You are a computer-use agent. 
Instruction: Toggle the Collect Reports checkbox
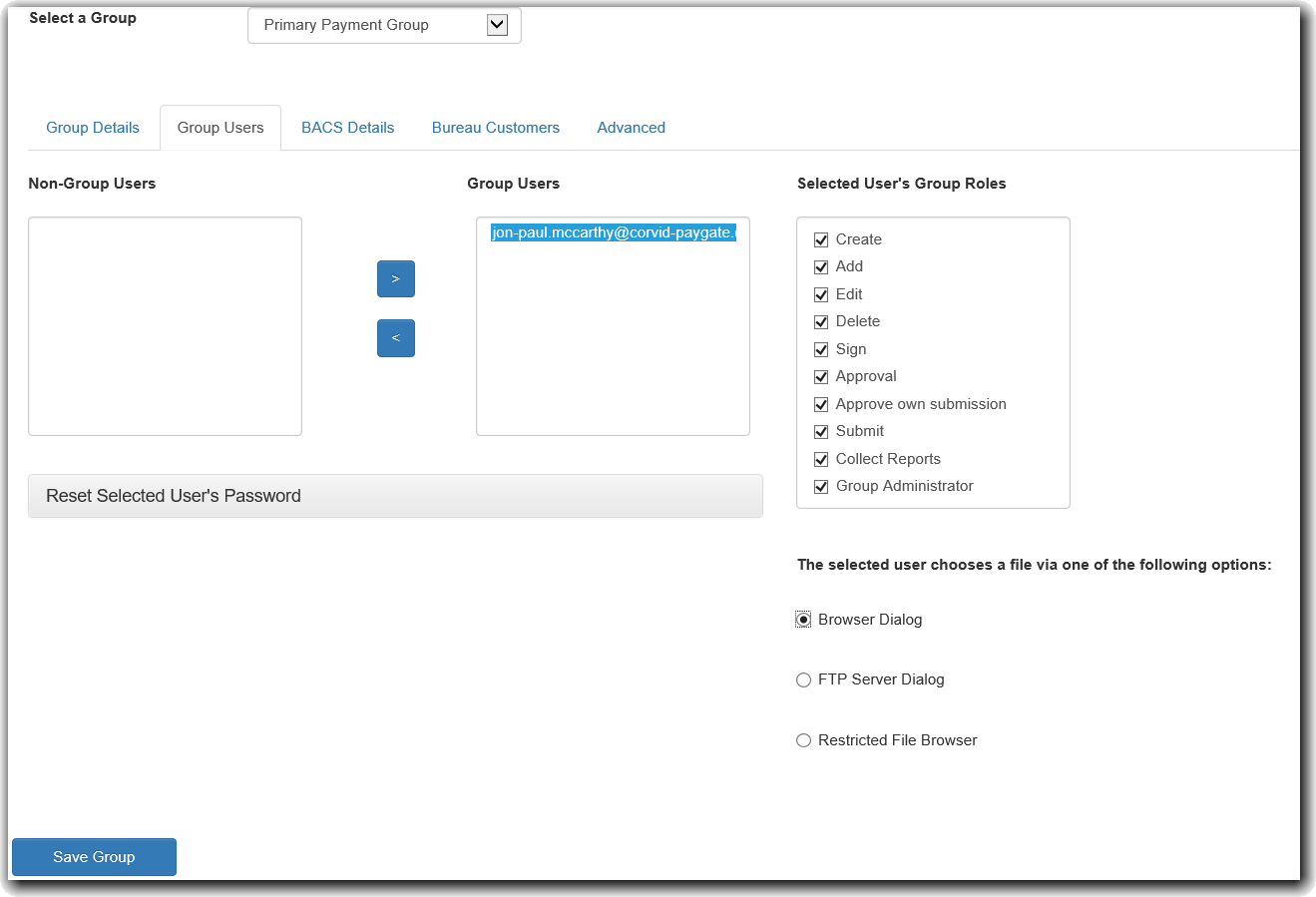[x=821, y=459]
